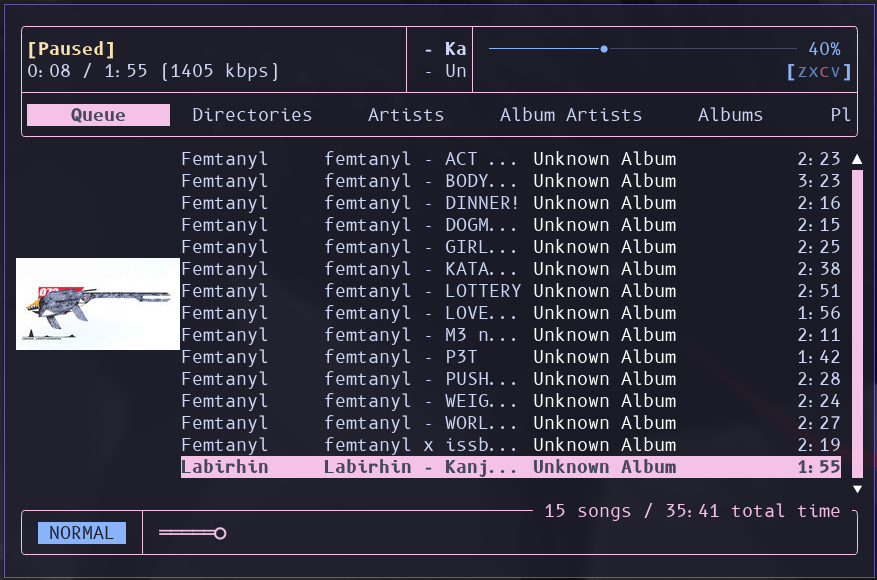Select the femtanyl - DINNER! row
Viewport: 877px width, 580px height.
[511, 203]
